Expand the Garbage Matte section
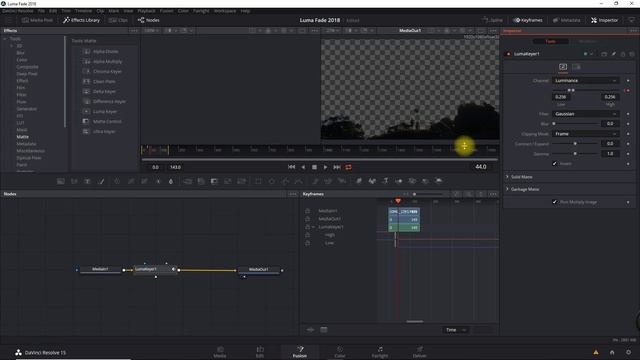The height and width of the screenshot is (360, 640). coord(507,189)
